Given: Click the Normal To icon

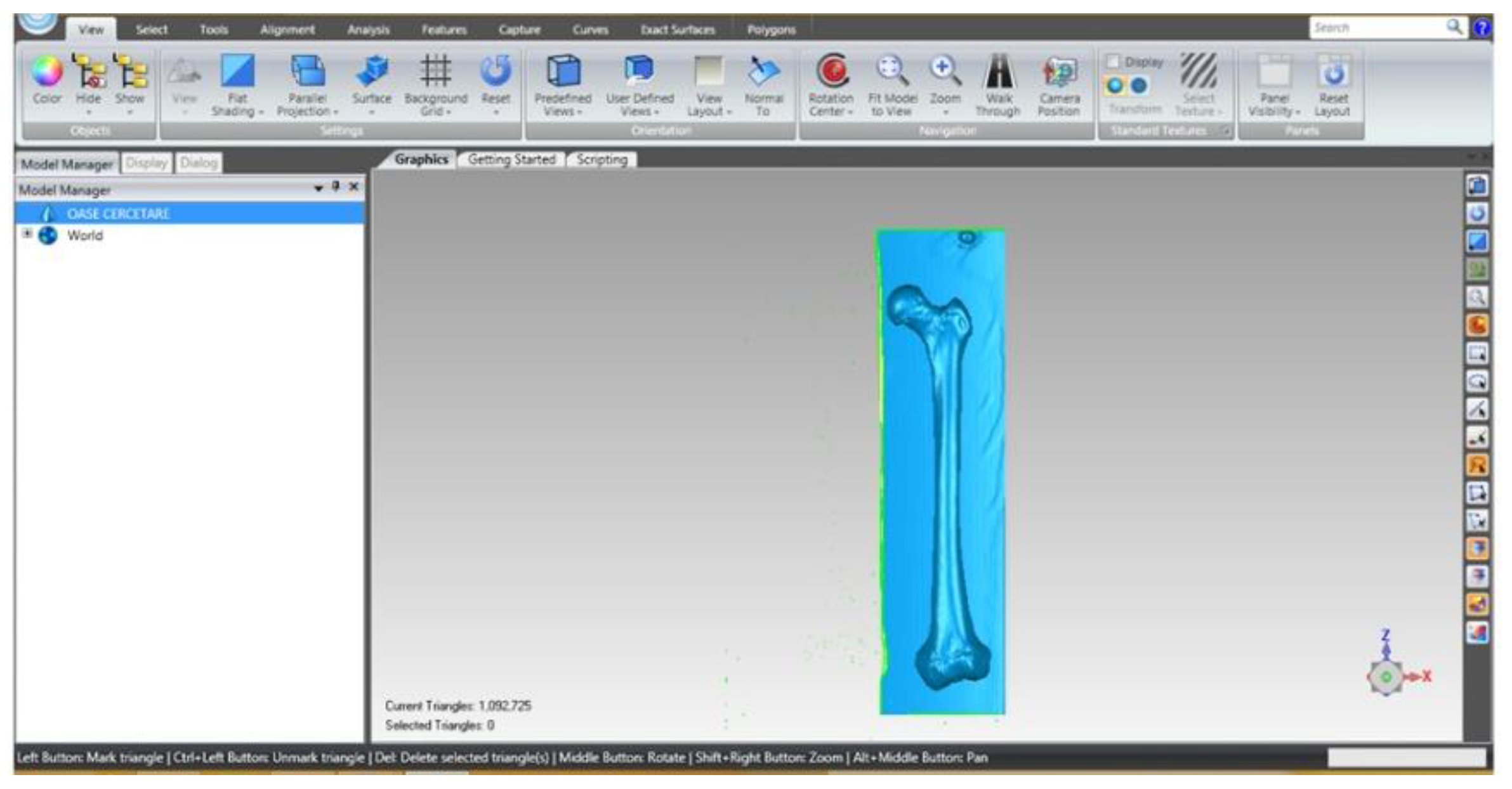Looking at the screenshot, I should (763, 71).
